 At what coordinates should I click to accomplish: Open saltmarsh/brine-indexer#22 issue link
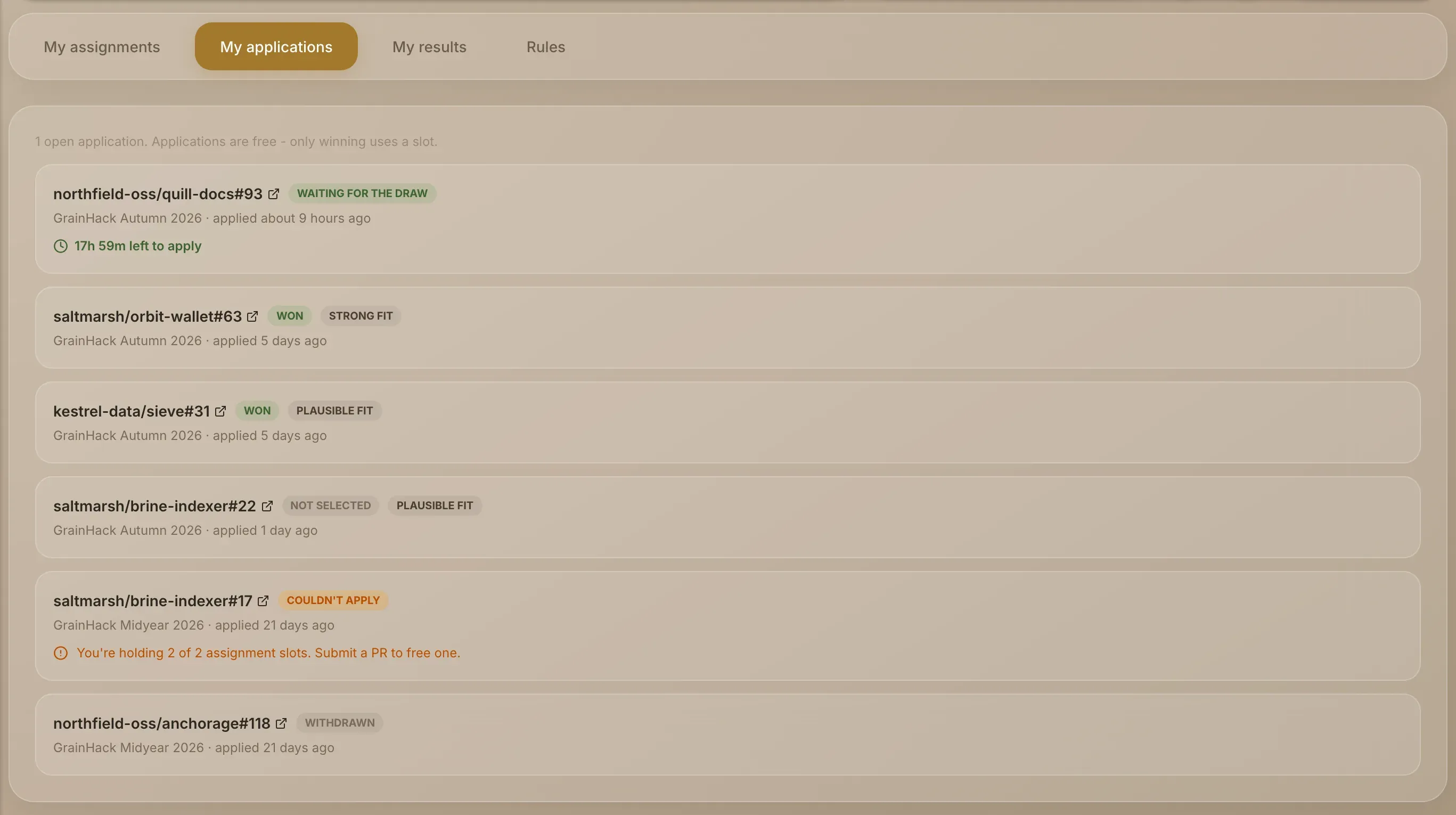coord(154,507)
